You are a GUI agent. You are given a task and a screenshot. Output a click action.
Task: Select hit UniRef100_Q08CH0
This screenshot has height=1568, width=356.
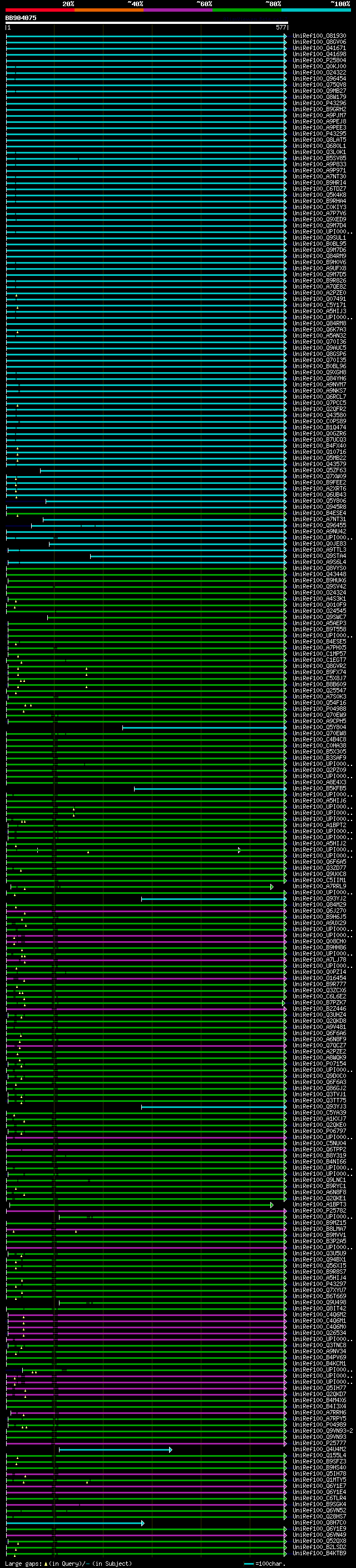pyautogui.click(x=319, y=942)
